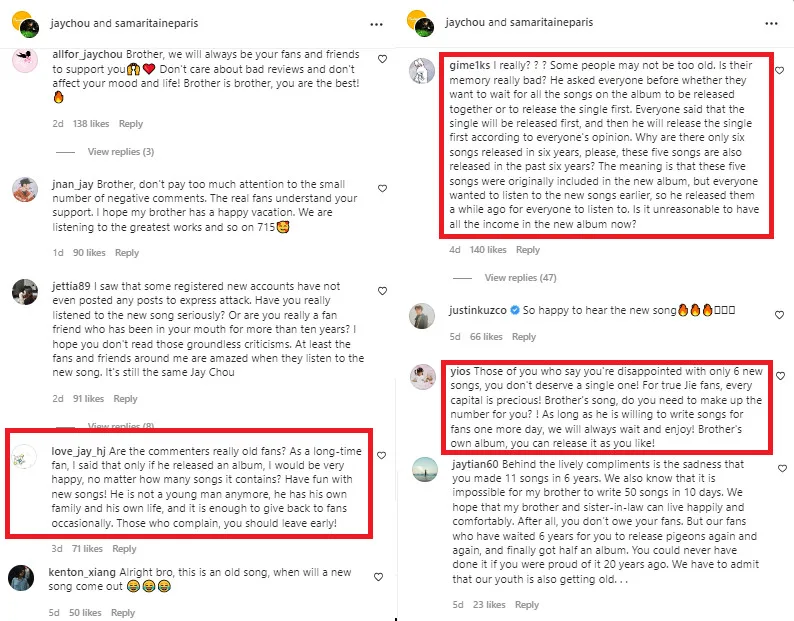Open left post's three-dot options menu
Screen dimensions: 794x621
(x=376, y=23)
